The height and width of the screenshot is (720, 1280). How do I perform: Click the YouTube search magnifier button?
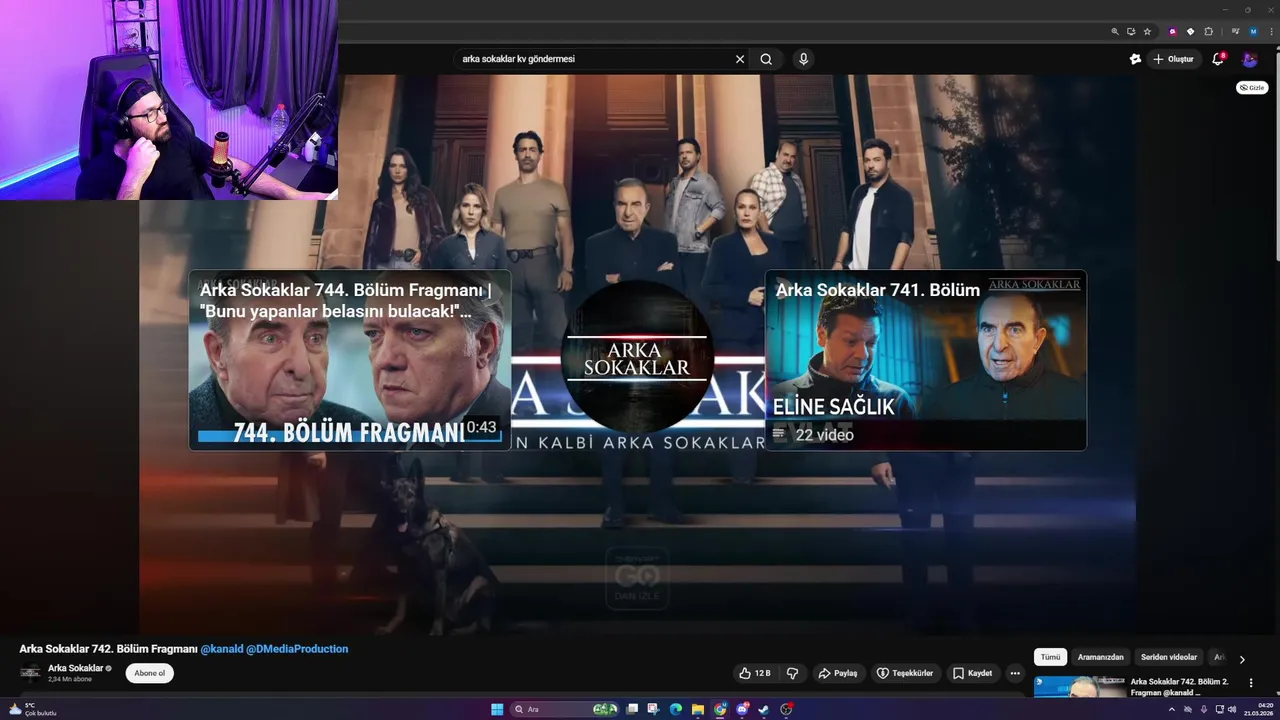tap(766, 59)
